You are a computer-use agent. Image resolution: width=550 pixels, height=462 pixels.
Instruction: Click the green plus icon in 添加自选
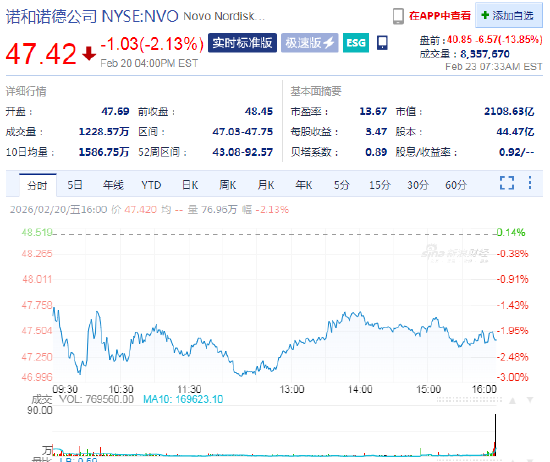pos(485,15)
